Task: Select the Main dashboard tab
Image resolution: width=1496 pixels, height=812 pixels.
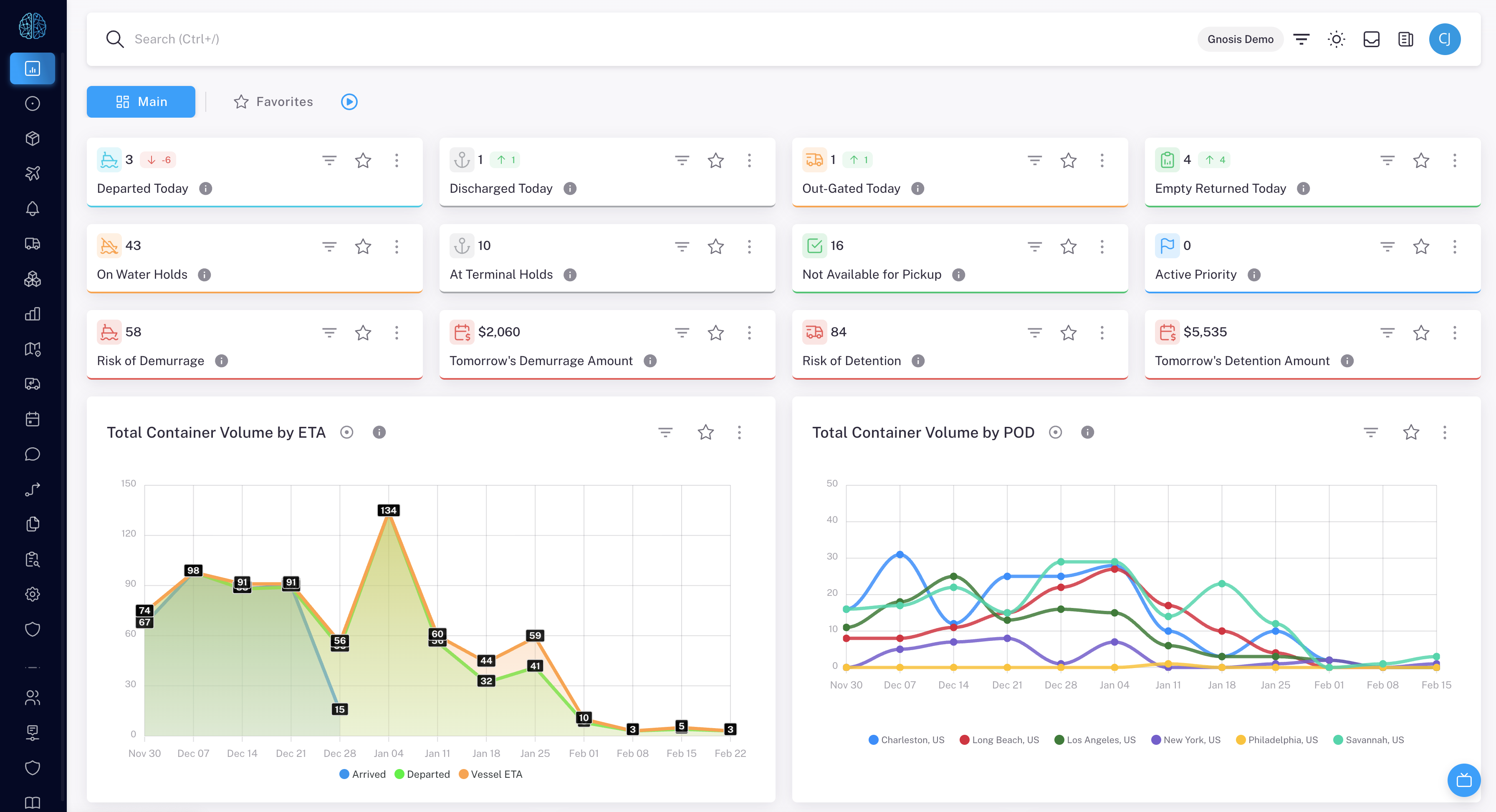Action: (x=141, y=101)
